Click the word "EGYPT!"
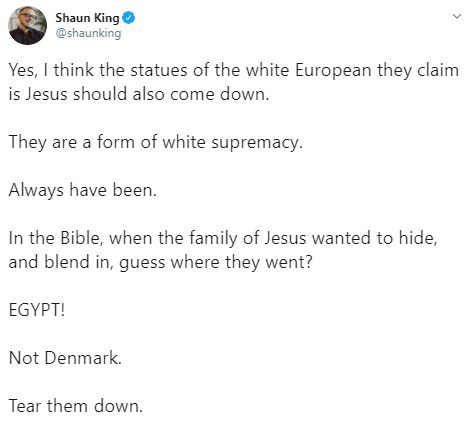 click(37, 310)
